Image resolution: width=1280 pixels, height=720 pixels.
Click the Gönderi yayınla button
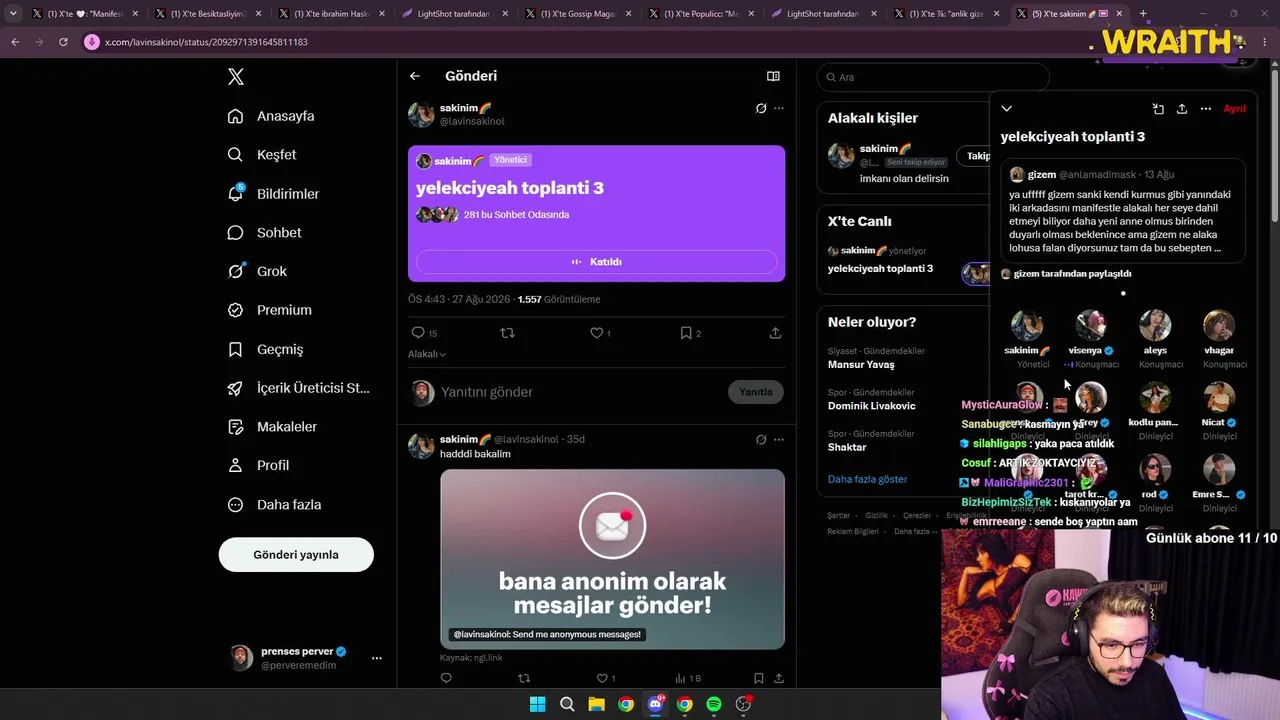tap(296, 555)
